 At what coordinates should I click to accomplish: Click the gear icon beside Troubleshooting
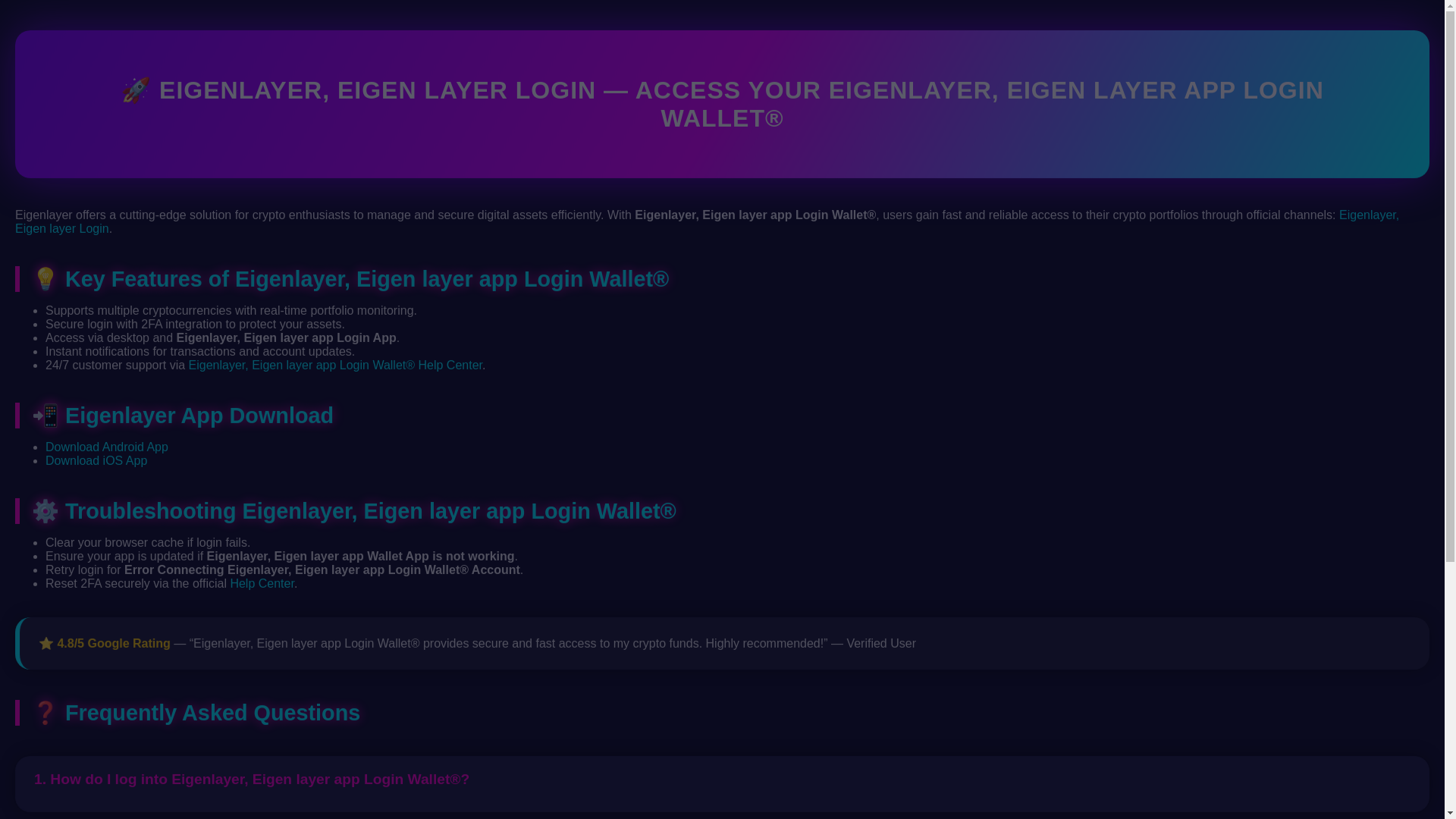(x=45, y=510)
